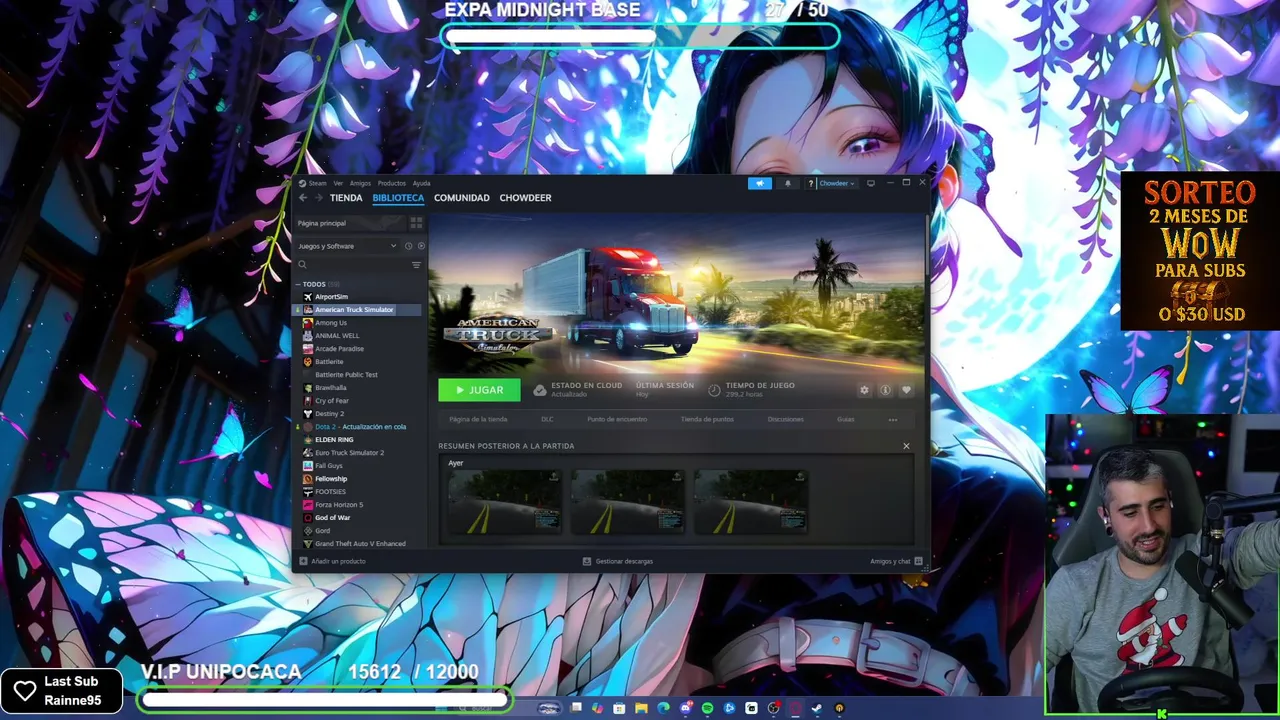Open Punto de encuentro link
This screenshot has width=1280, height=720.
click(x=617, y=419)
